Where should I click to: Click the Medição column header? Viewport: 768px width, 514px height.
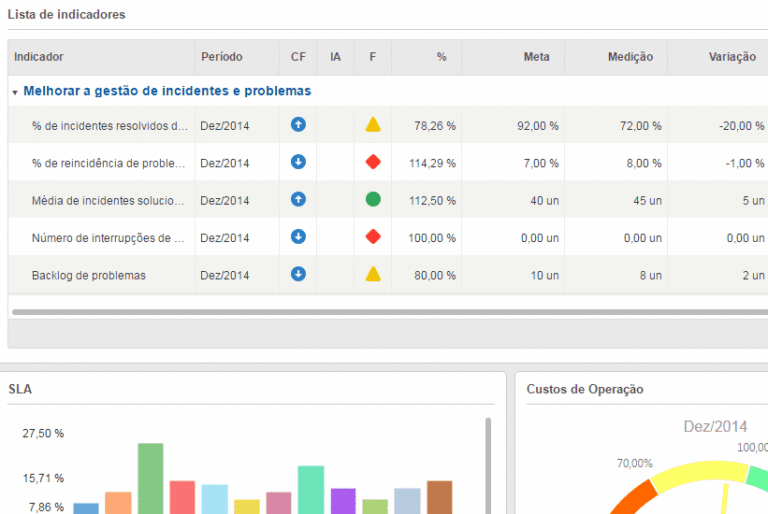pos(630,57)
